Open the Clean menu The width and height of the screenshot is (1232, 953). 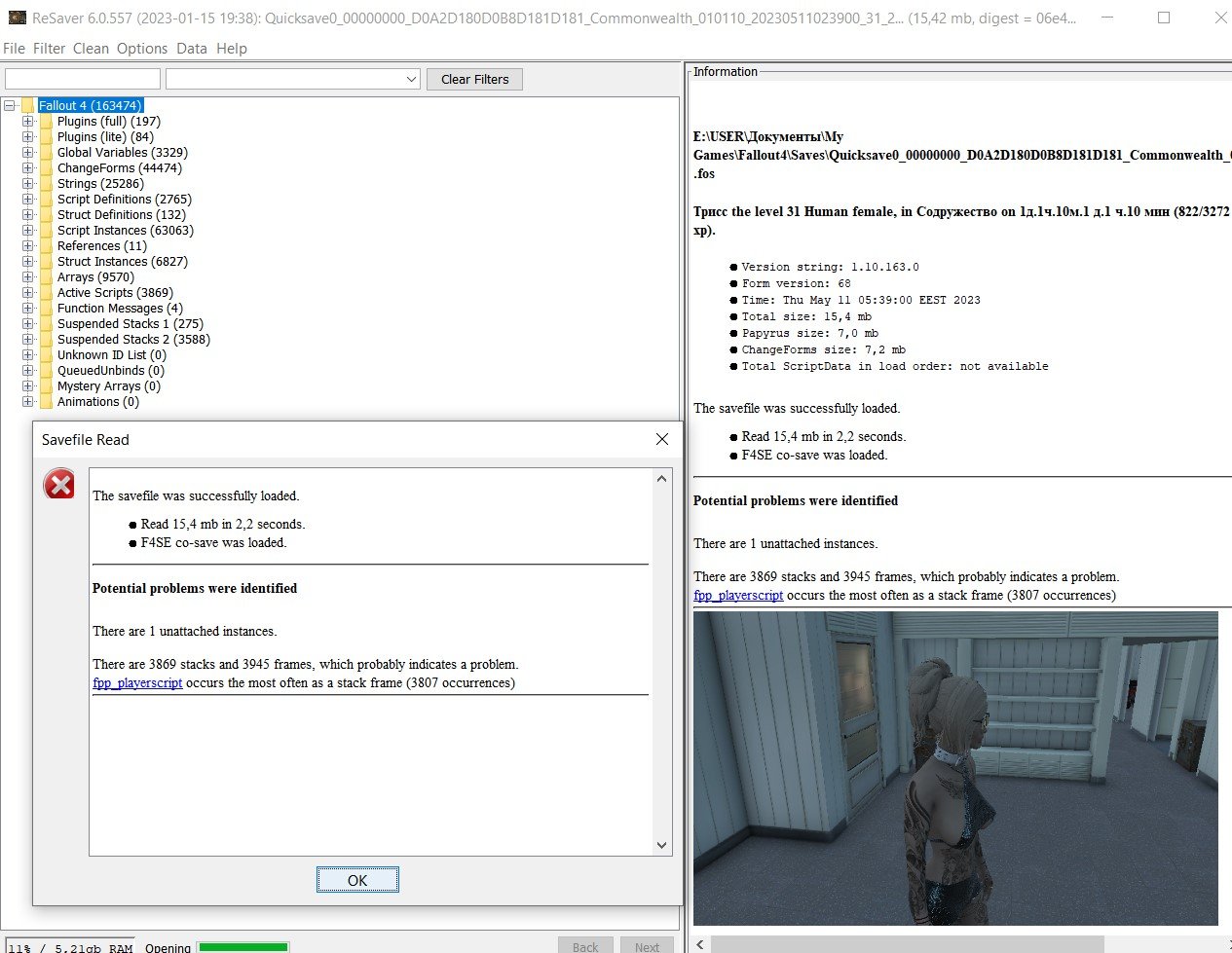point(91,49)
